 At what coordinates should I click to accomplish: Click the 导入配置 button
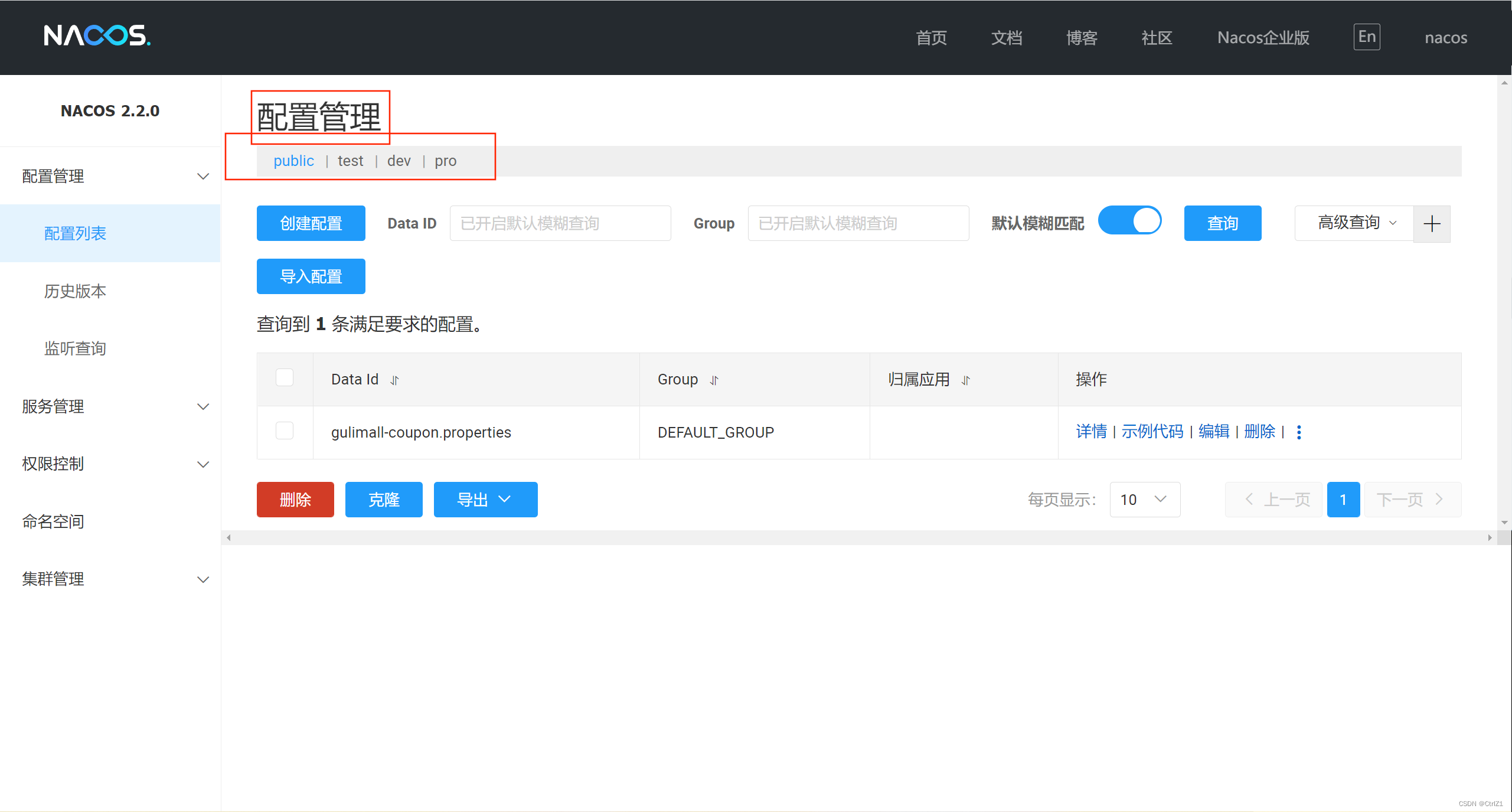click(311, 276)
